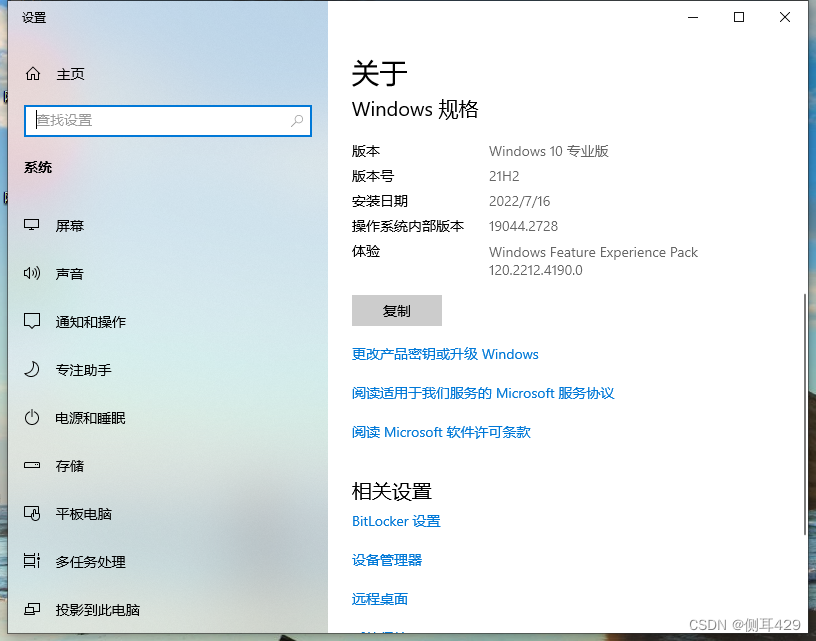Close the Settings window

pos(785,17)
